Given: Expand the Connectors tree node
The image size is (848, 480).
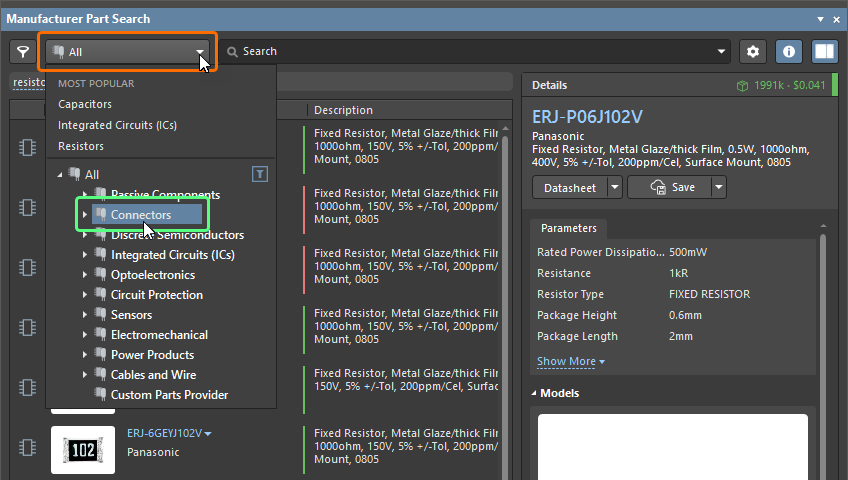Looking at the screenshot, I should (x=84, y=215).
